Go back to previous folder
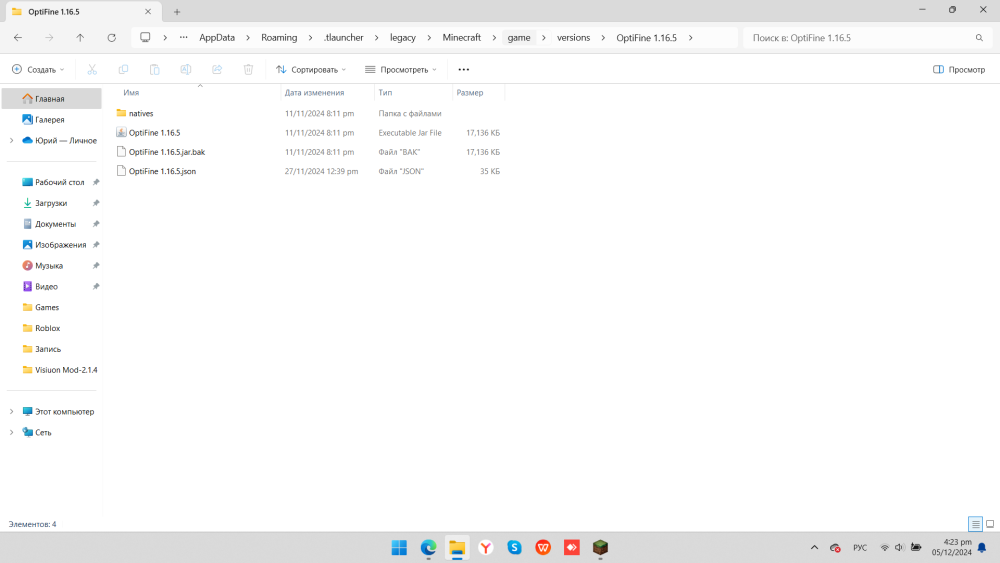Viewport: 1000px width, 563px height. point(18,38)
